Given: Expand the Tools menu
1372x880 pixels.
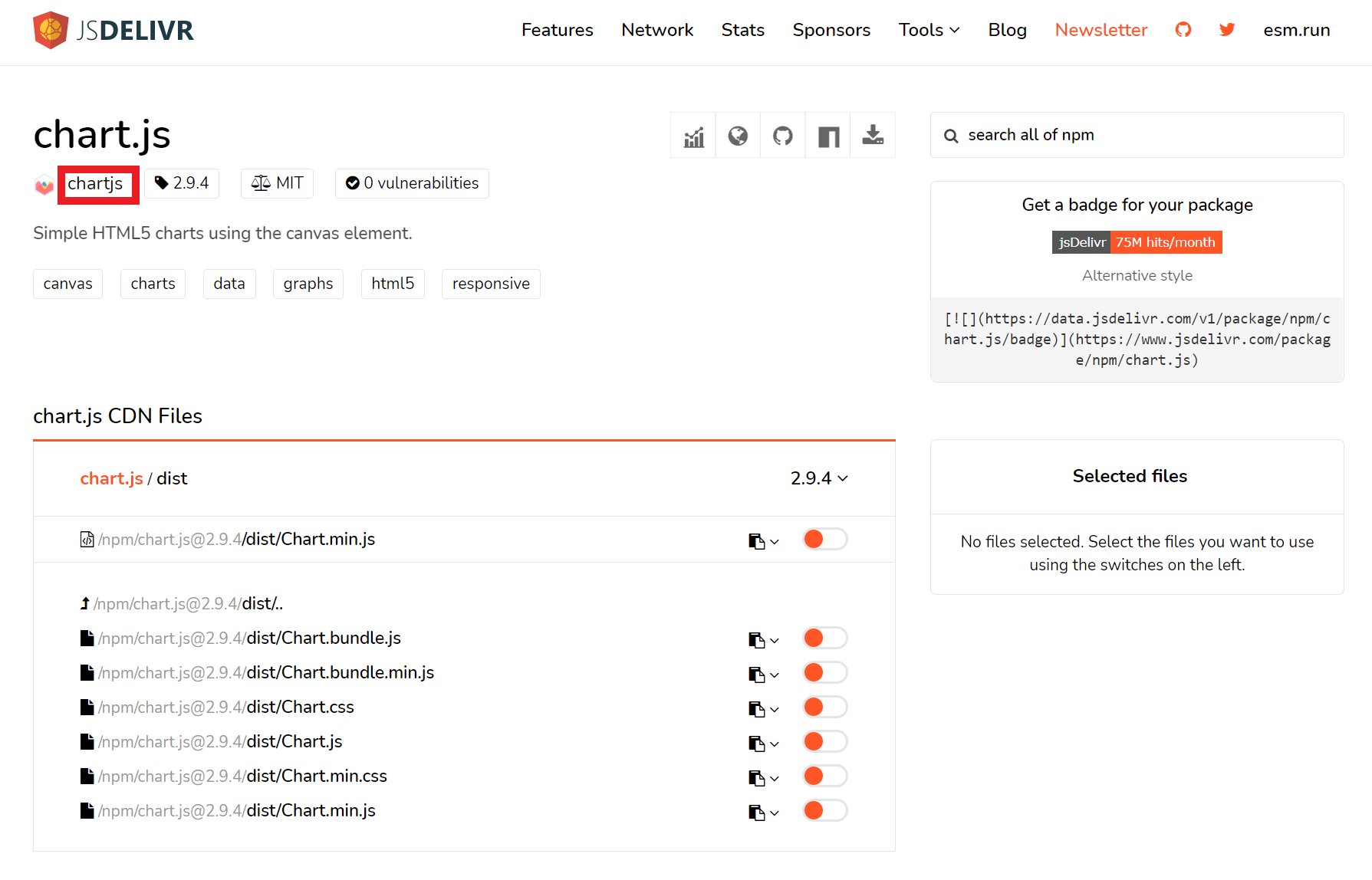Looking at the screenshot, I should pos(929,30).
